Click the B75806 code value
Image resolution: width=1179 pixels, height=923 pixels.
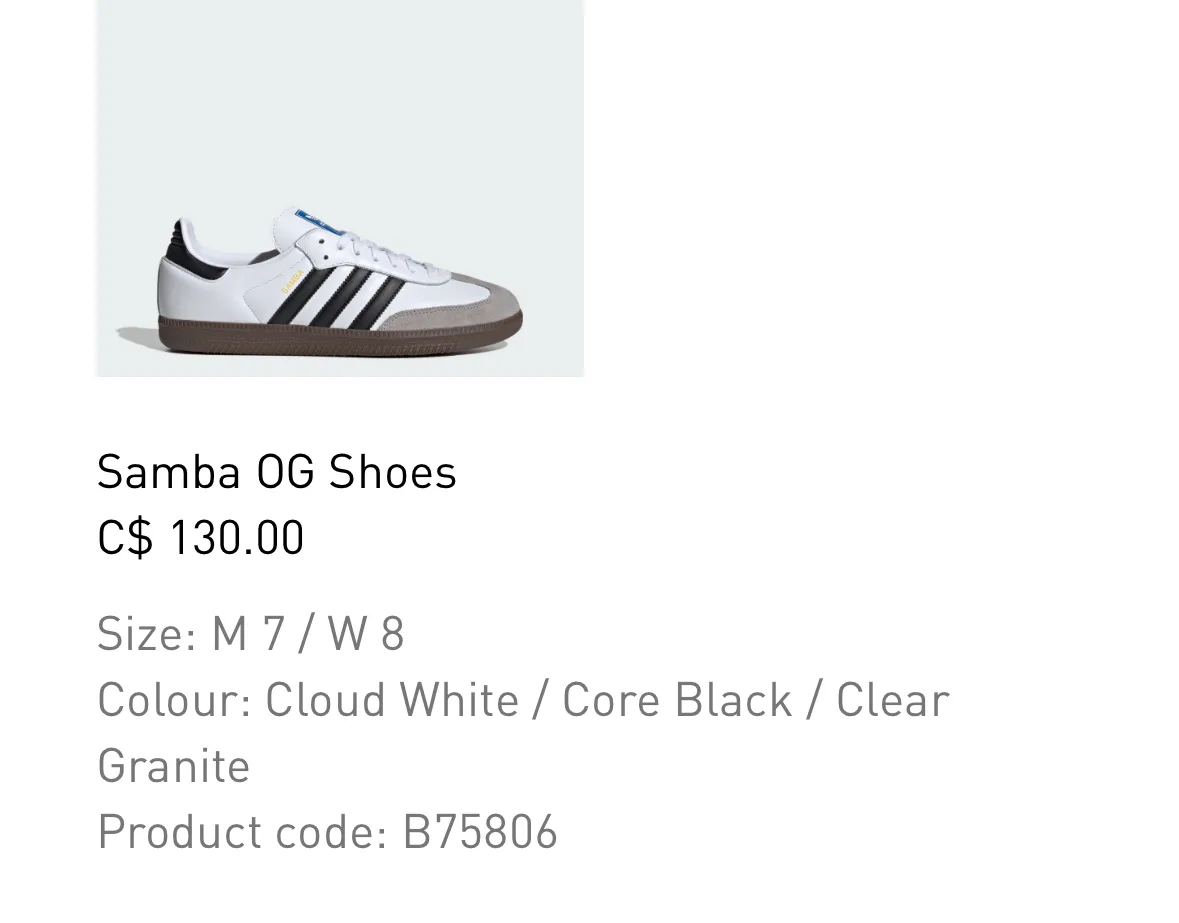click(480, 831)
